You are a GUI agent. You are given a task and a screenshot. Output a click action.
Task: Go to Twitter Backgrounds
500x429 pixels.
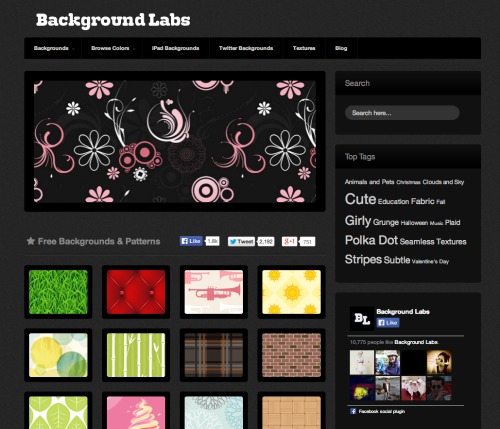click(246, 48)
